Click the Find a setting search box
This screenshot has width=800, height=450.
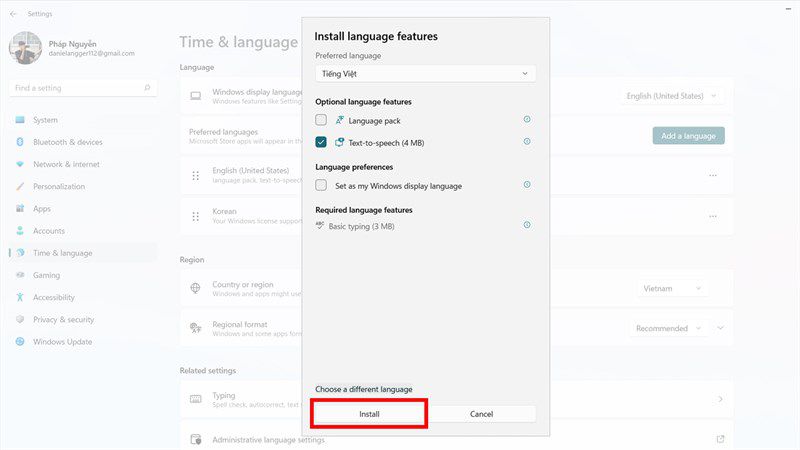83,88
